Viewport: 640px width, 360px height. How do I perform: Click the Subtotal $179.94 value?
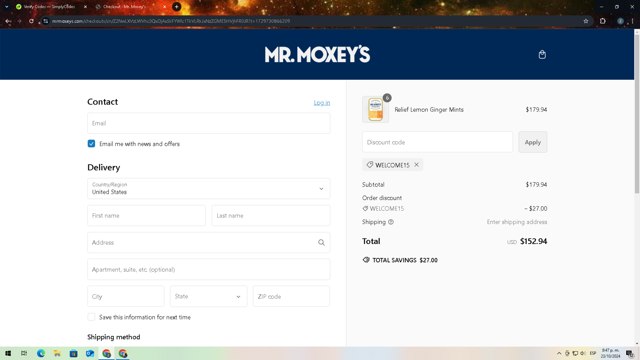pos(536,184)
